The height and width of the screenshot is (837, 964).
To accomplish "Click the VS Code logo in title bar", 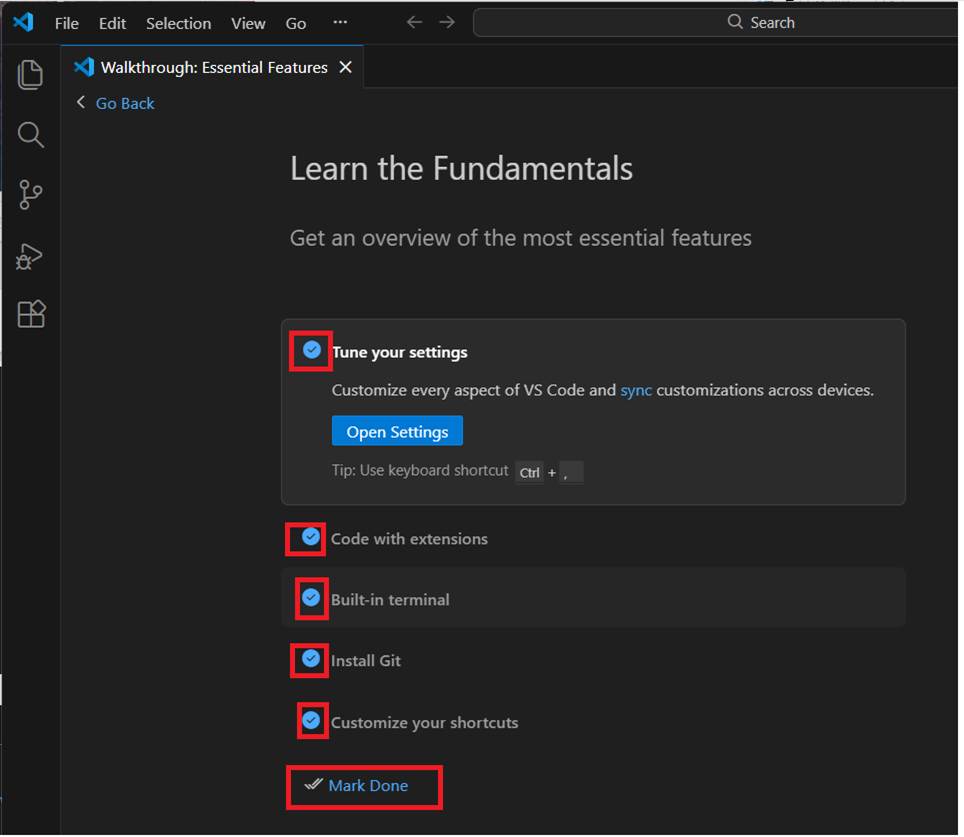I will coord(23,22).
